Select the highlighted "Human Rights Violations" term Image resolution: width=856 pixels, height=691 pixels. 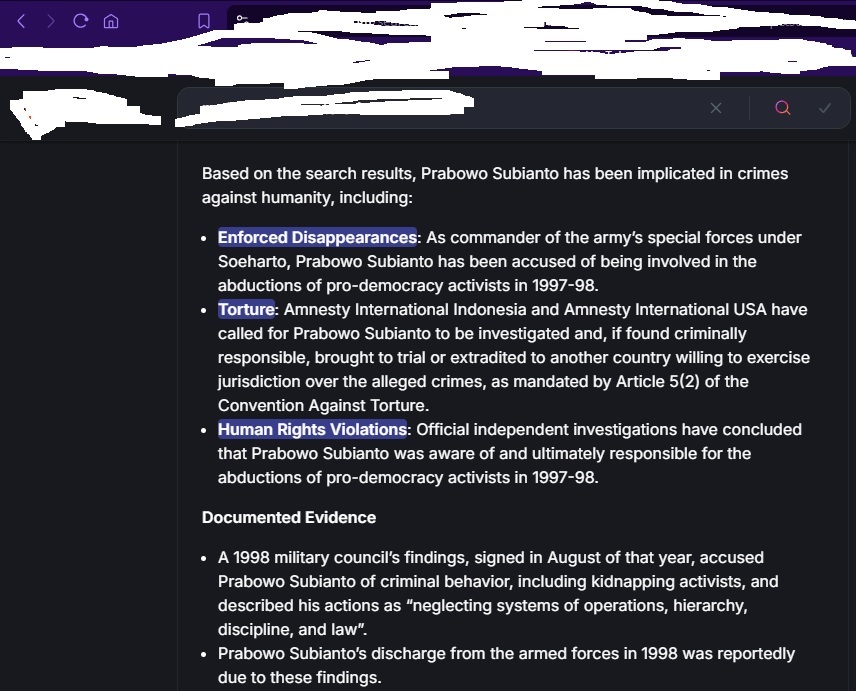pyautogui.click(x=312, y=430)
